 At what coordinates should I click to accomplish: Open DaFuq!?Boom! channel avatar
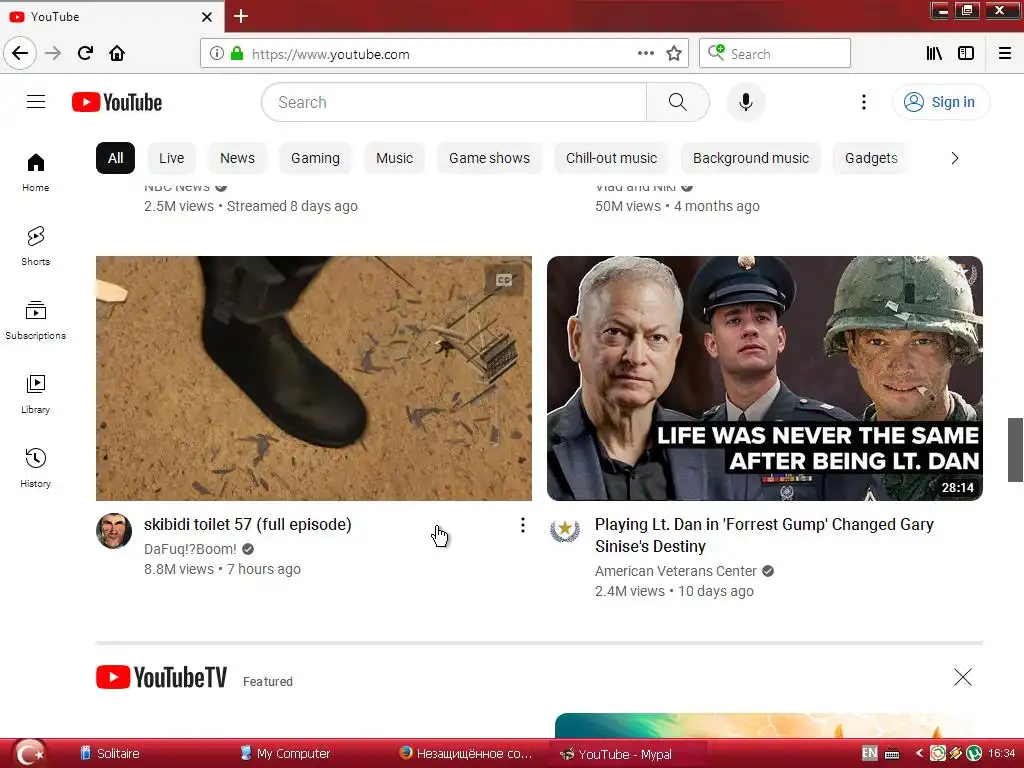click(114, 530)
